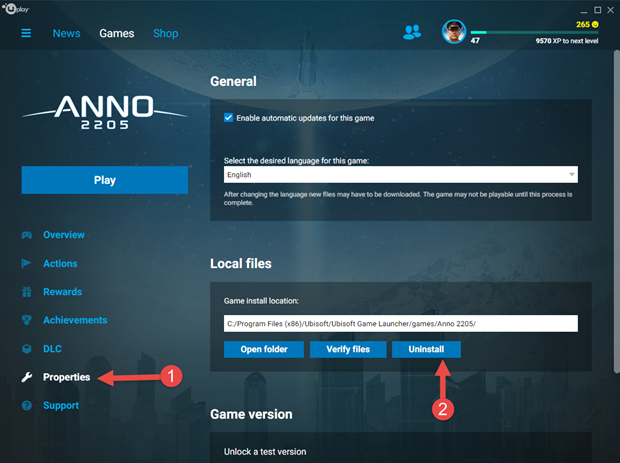The width and height of the screenshot is (620, 463).
Task: Click the Properties wrench icon
Action: [x=26, y=377]
